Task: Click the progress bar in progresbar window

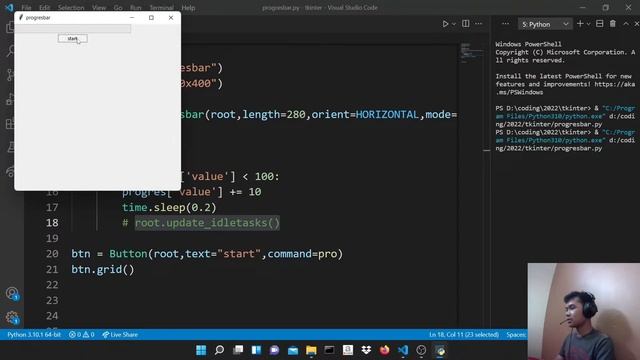Action: click(73, 29)
